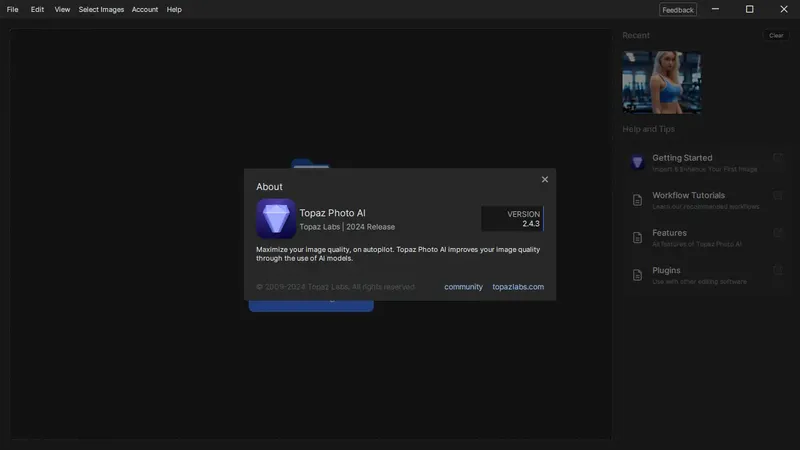This screenshot has width=800, height=450.
Task: Click the 'Topaz Labs | 2024 Release' text
Action: 347,227
